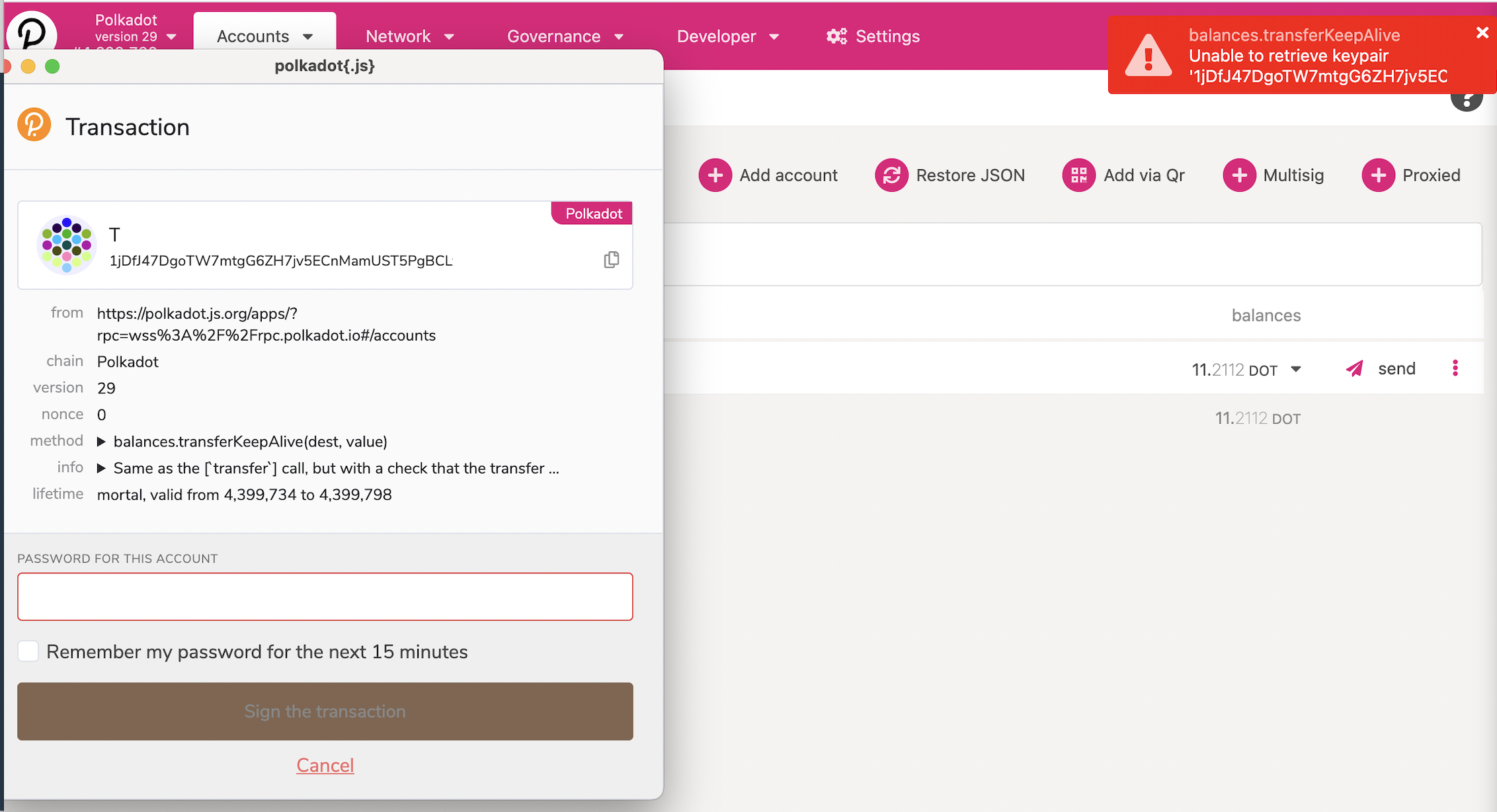Dismiss the red error notification
The width and height of the screenshot is (1497, 812).
click(1482, 32)
